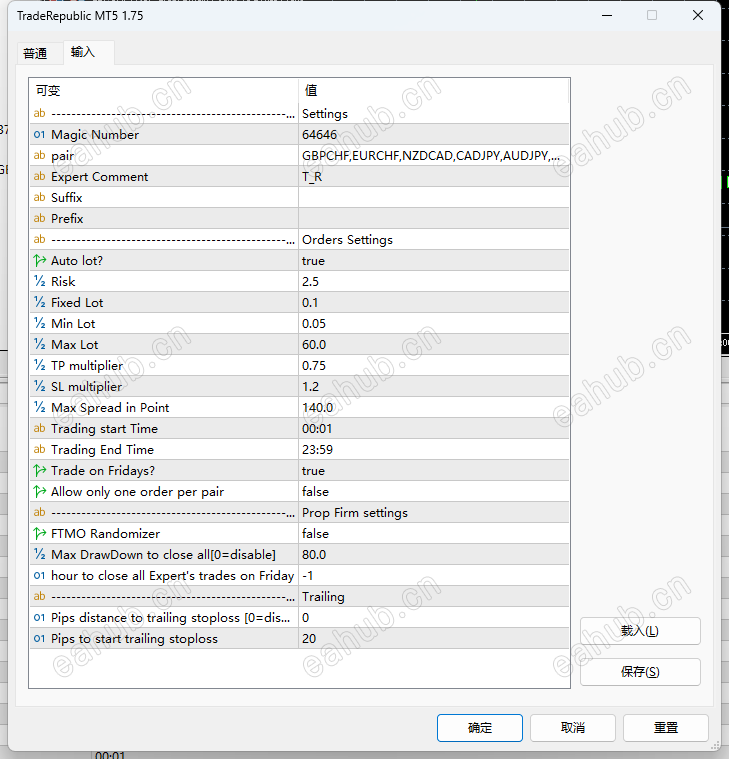
Task: Click the boolean icon beside Auto lot?
Action: (x=40, y=260)
